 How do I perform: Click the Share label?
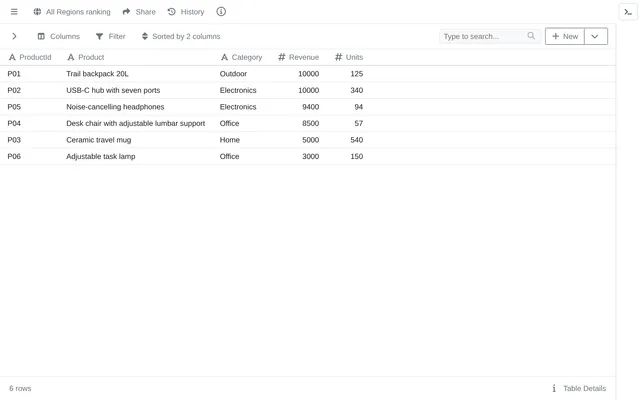pos(145,12)
